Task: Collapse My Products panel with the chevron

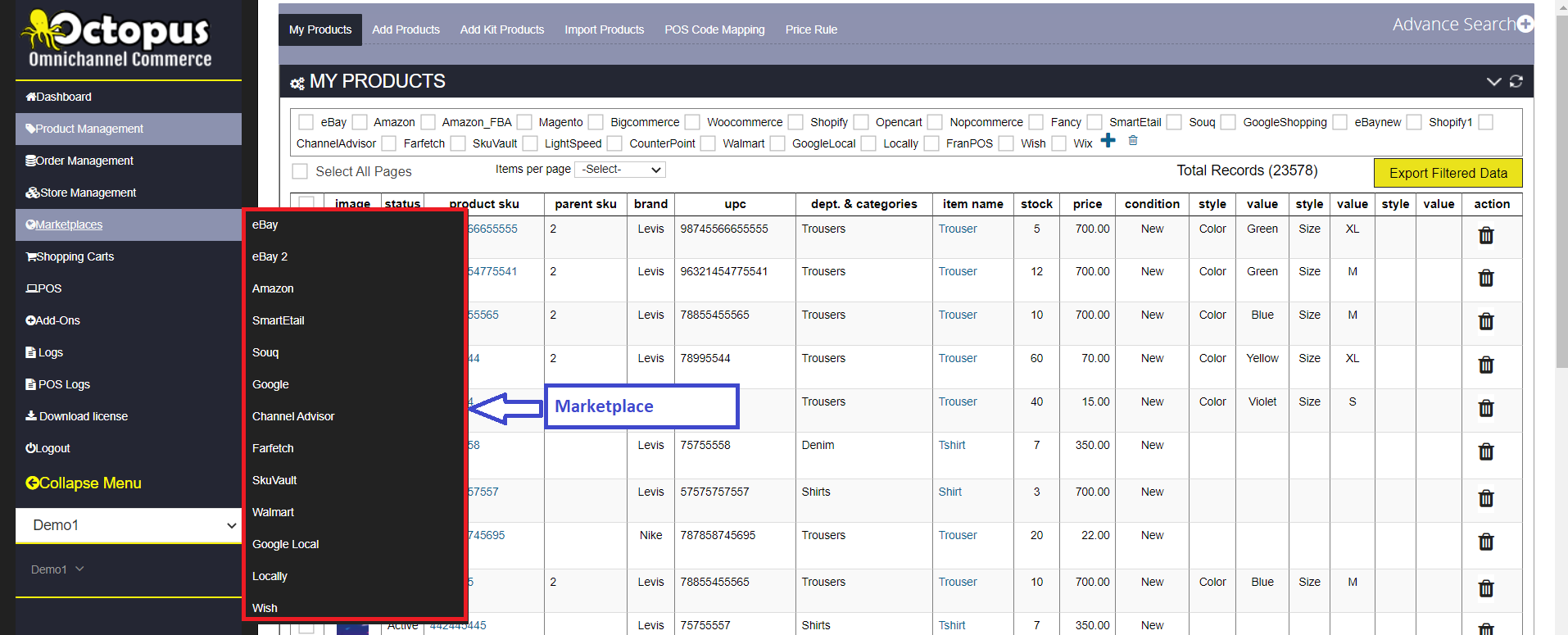Action: coord(1493,81)
